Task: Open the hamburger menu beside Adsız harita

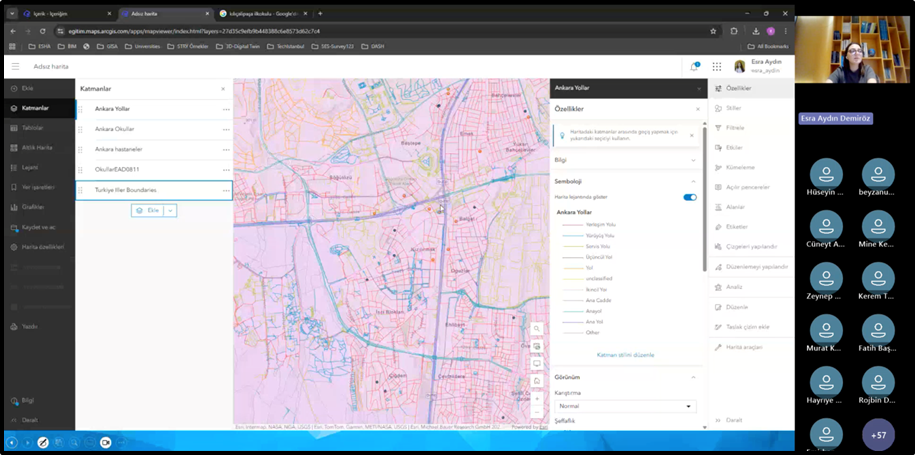Action: click(15, 67)
